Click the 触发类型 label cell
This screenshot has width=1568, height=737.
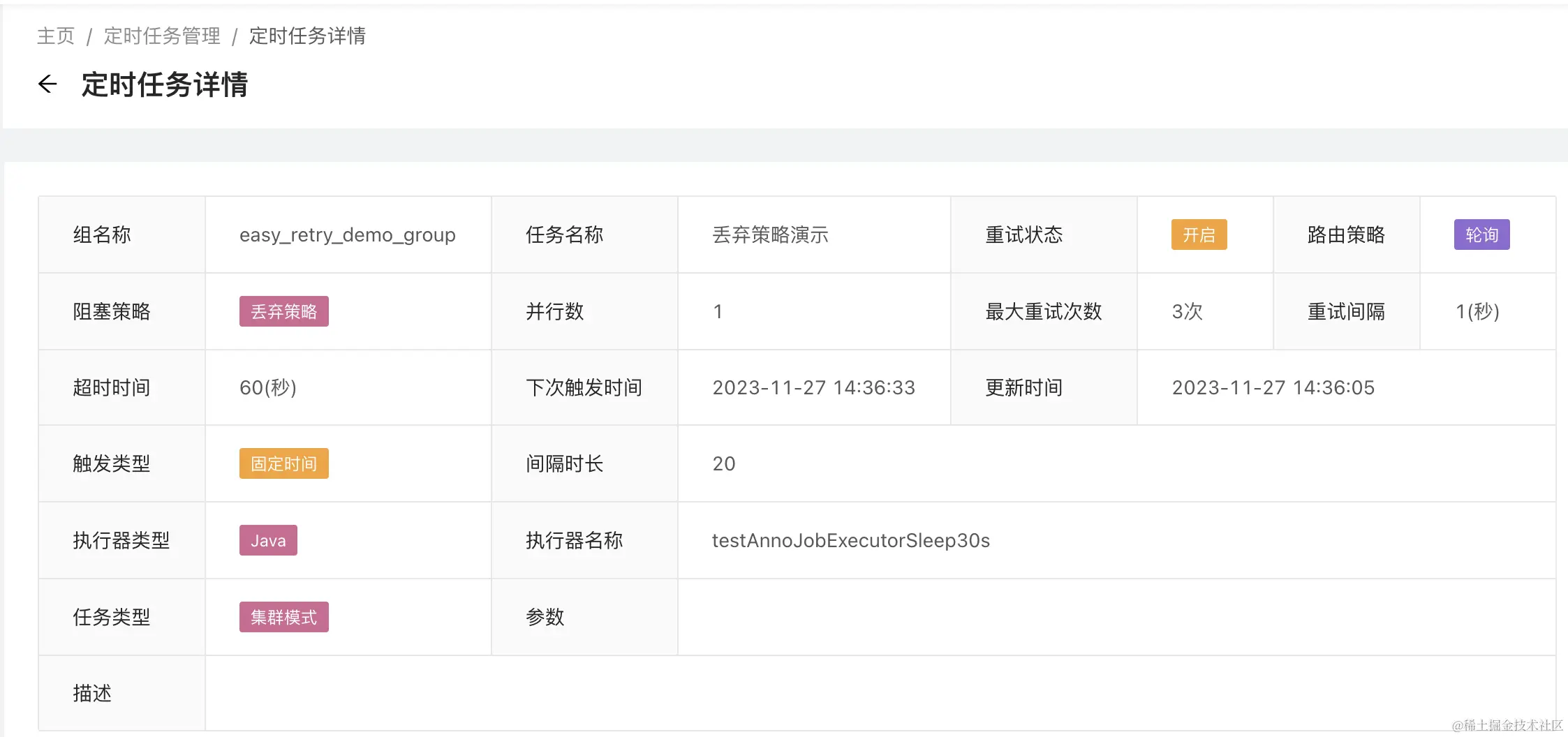(121, 463)
